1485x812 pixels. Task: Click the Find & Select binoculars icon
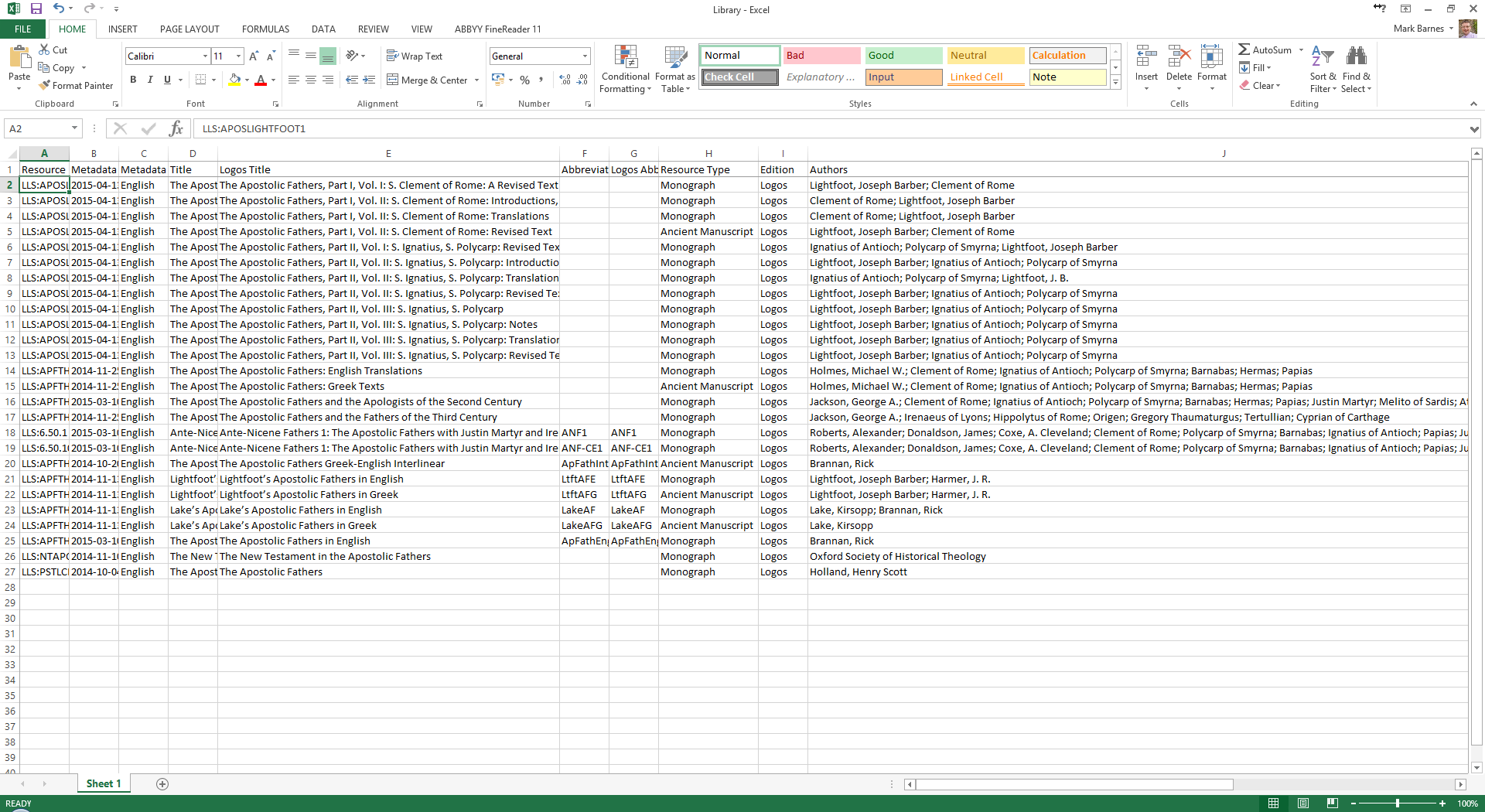pyautogui.click(x=1357, y=56)
